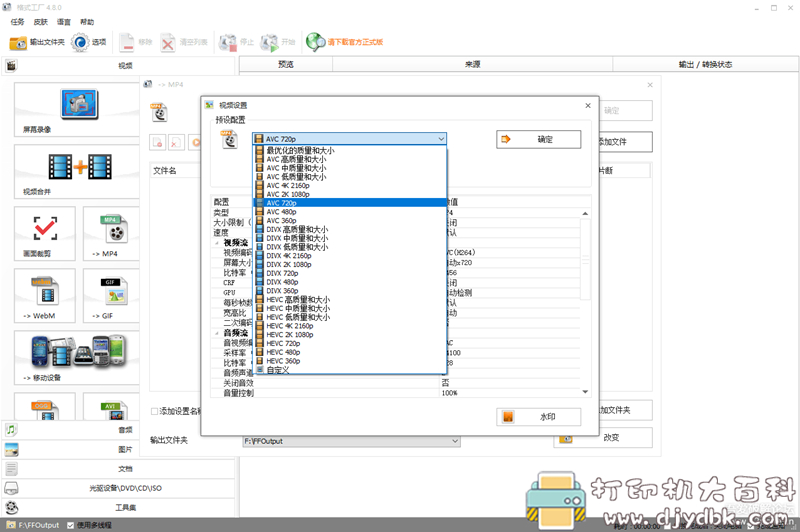Click the settings list scrollbar thumb
This screenshot has width=800, height=532.
(585, 259)
